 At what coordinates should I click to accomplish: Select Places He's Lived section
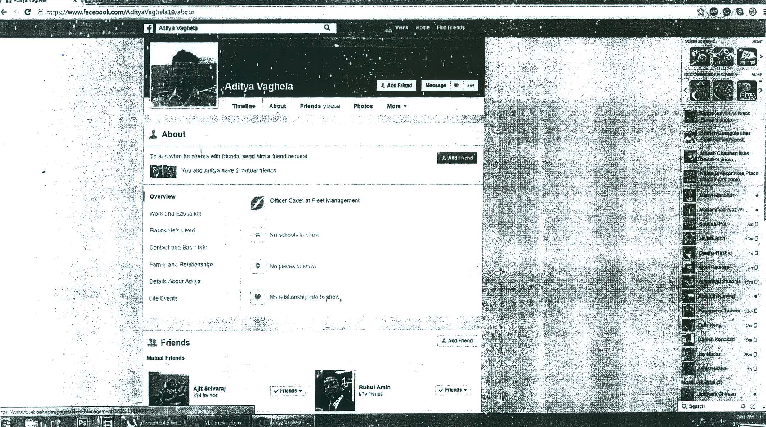click(x=172, y=231)
